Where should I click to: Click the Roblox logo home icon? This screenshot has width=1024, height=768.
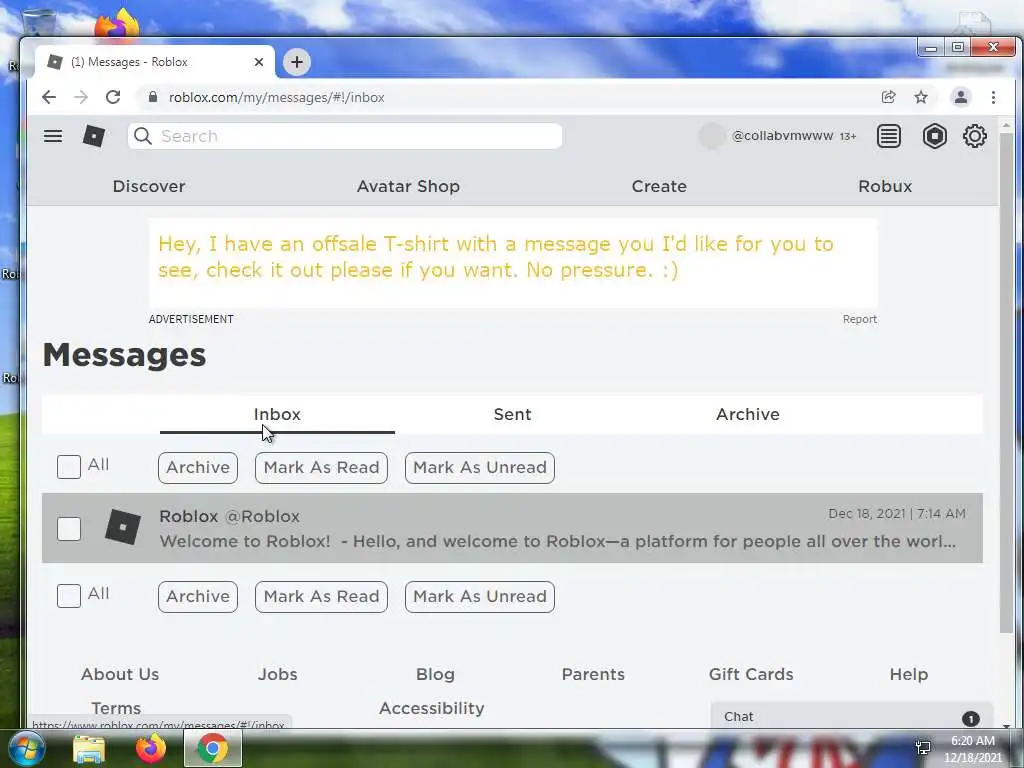pos(94,136)
